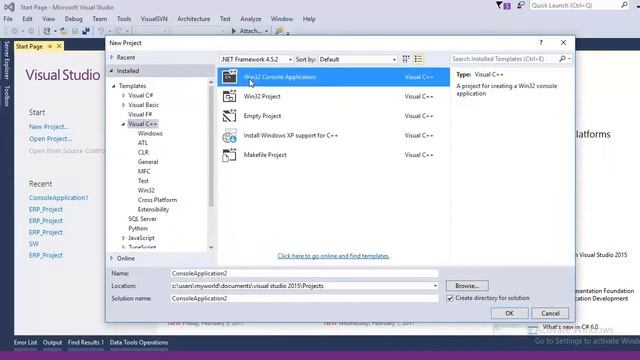Click the Visual Studio logo in title bar

[x=9, y=7]
